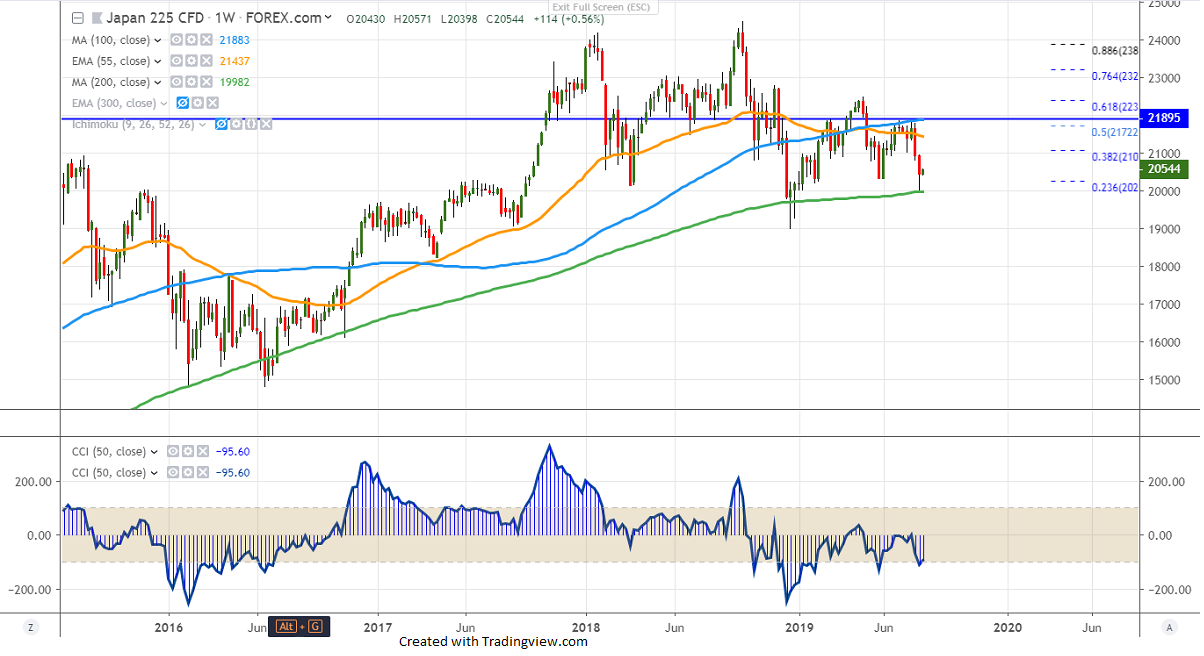
Task: Click the EMA 55 value 21437
Action: (233, 61)
